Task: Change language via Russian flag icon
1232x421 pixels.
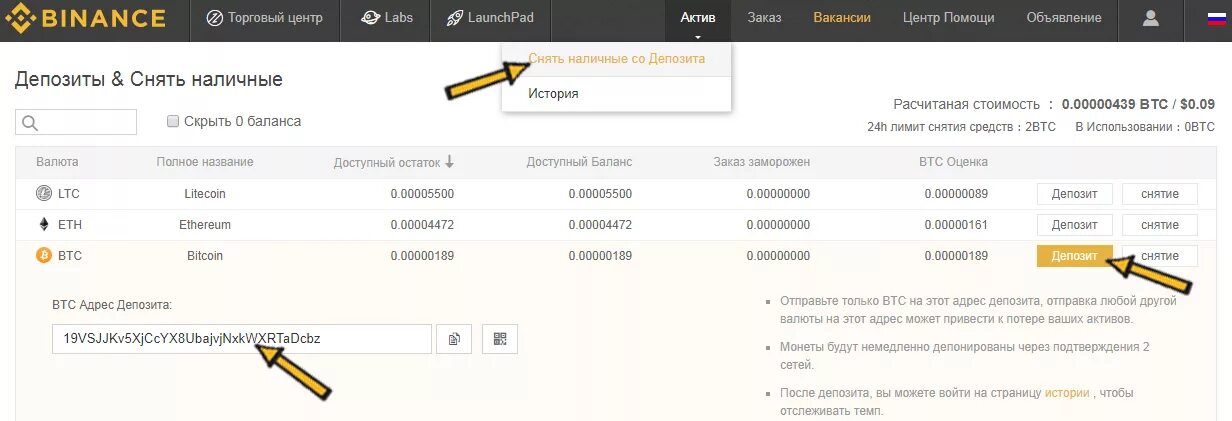Action: 1217,18
